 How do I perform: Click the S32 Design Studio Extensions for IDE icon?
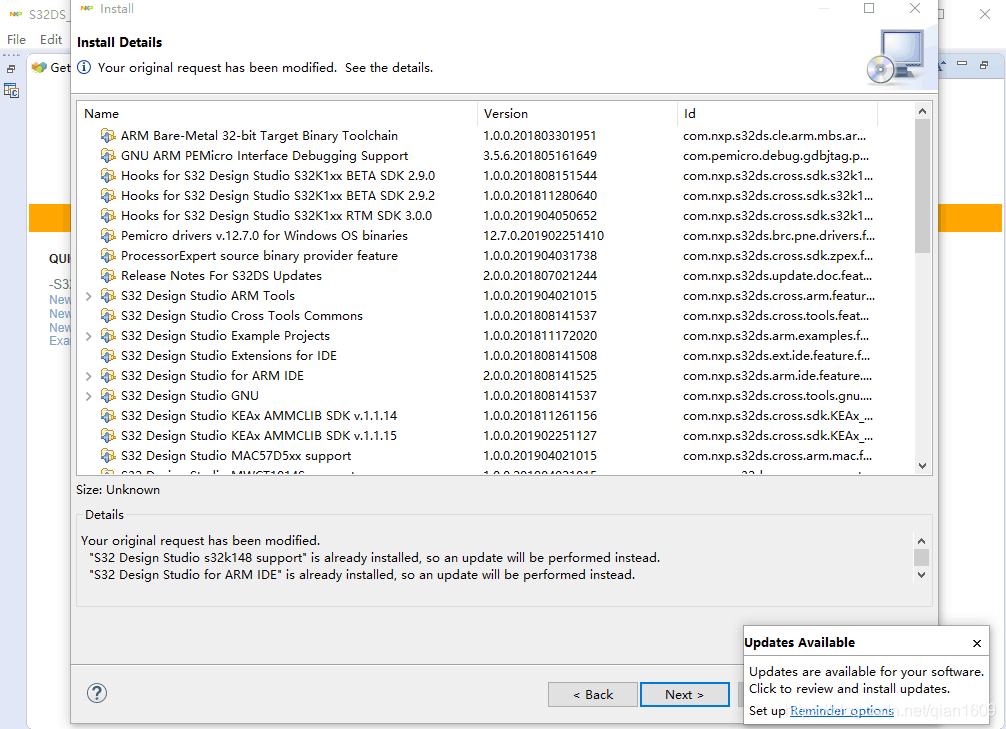click(x=108, y=356)
